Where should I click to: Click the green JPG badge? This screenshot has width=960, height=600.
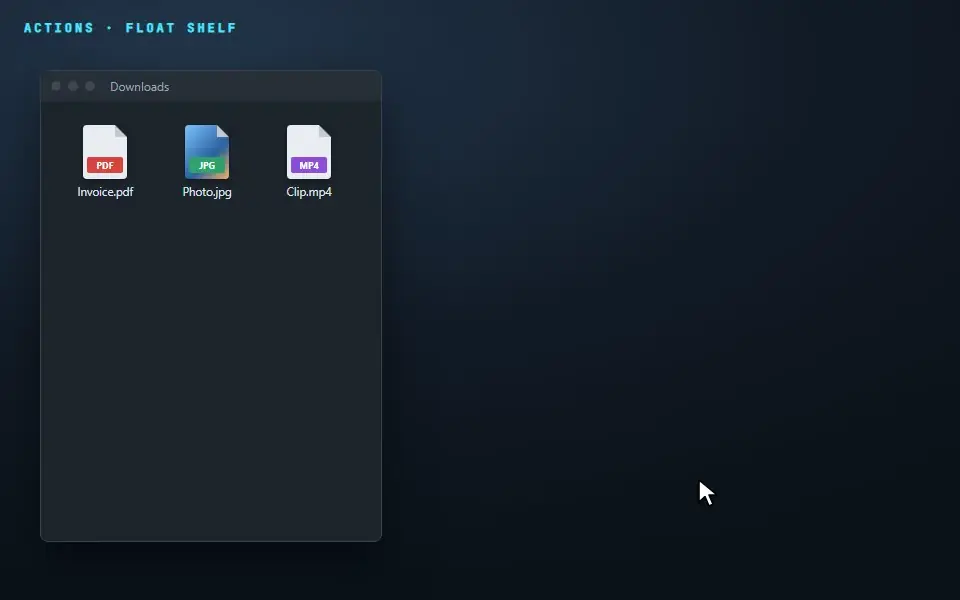tap(207, 165)
